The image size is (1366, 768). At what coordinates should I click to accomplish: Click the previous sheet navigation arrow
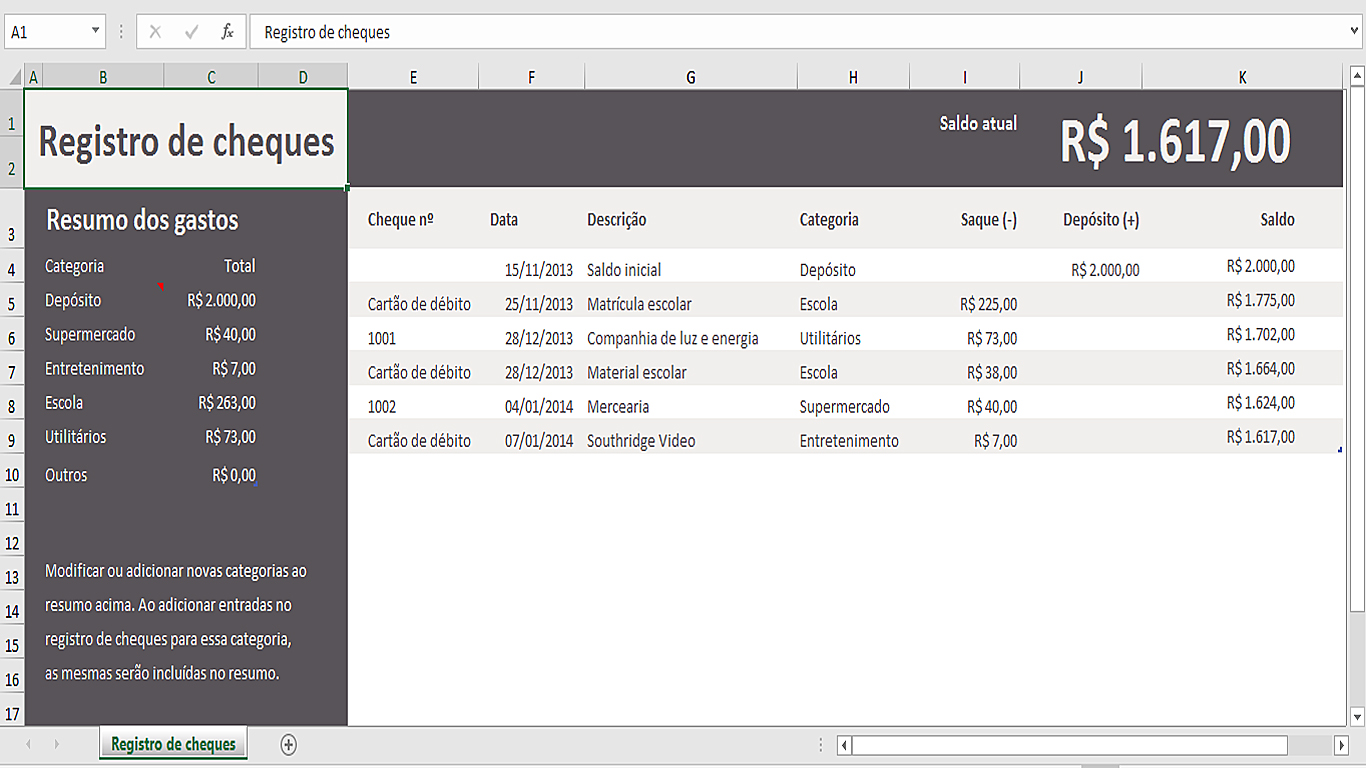click(x=28, y=744)
